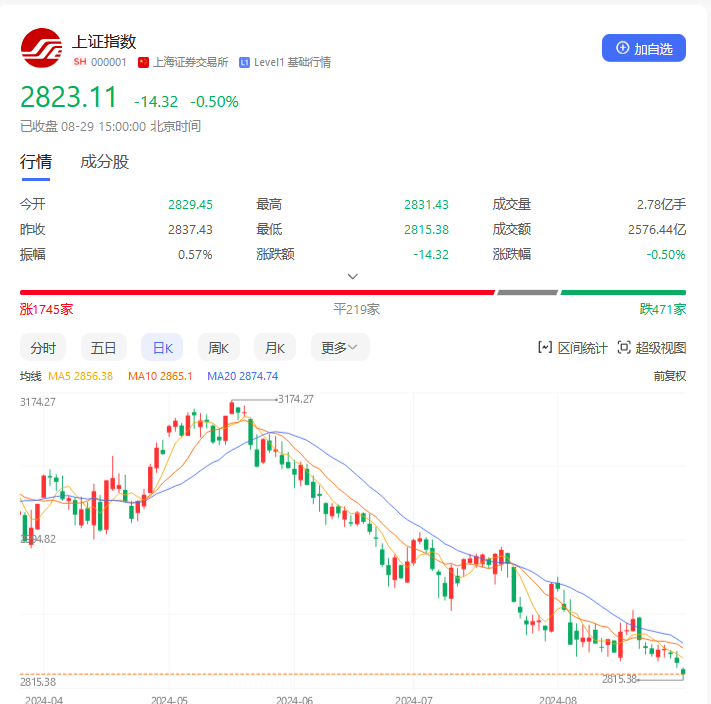Select the 行情 tab
Screen dimensions: 711x704
point(36,162)
